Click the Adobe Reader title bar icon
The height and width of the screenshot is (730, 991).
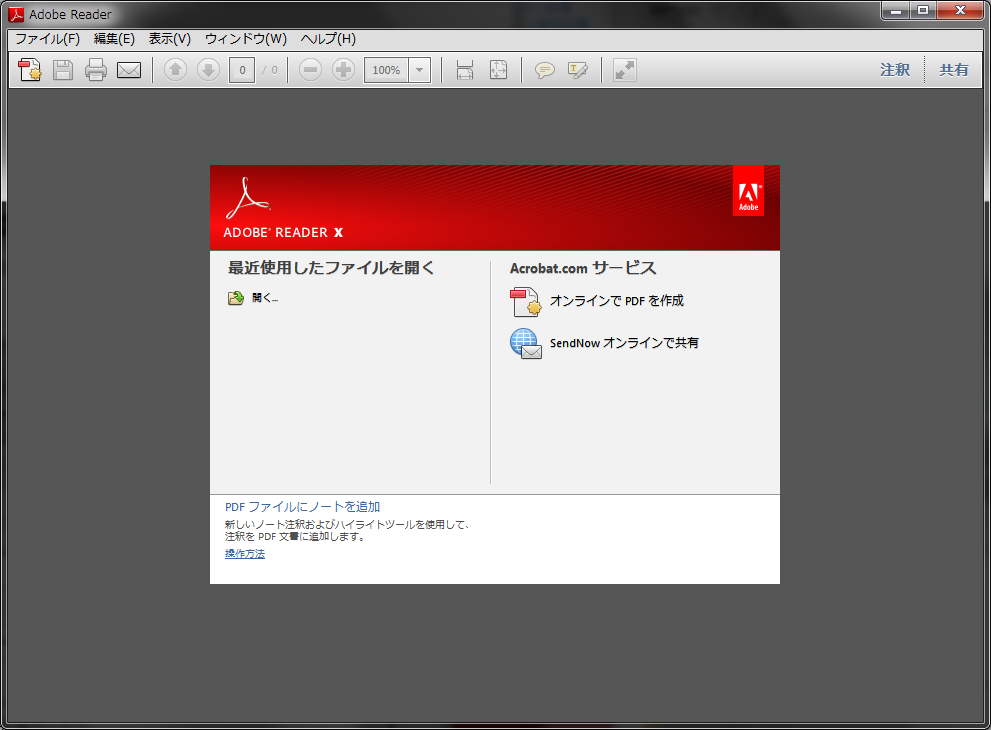point(16,14)
